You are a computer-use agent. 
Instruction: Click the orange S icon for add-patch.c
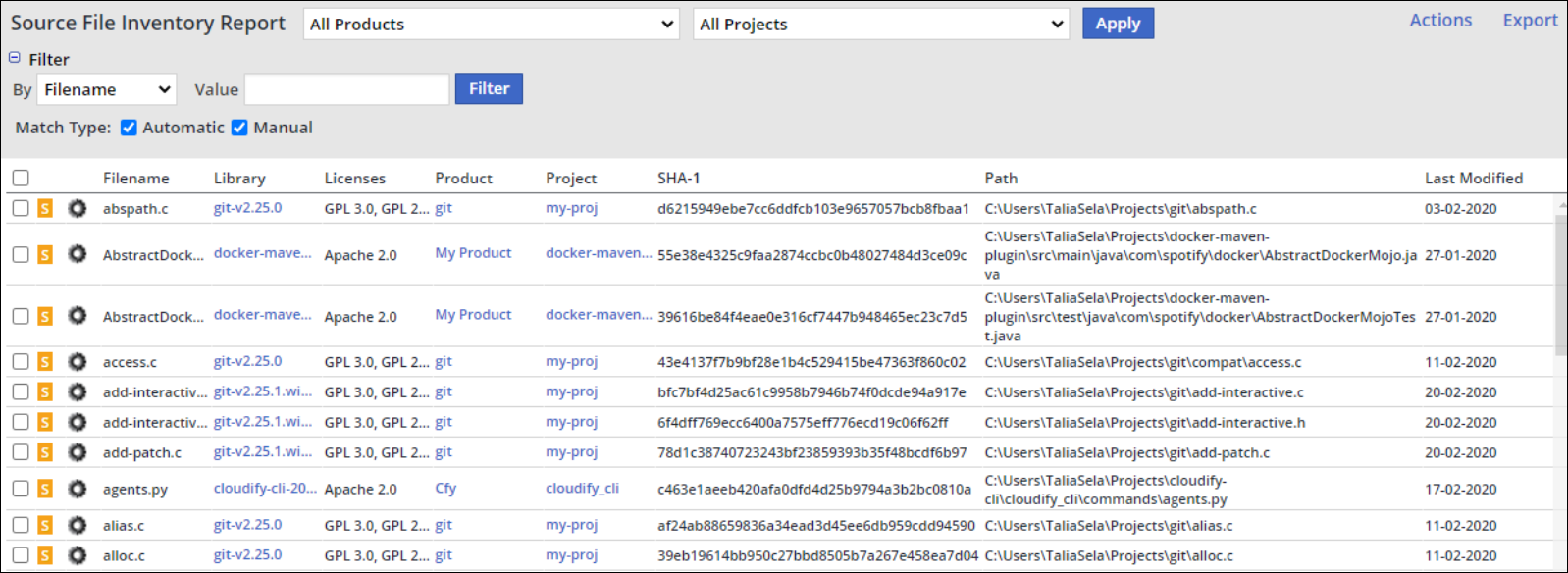(x=45, y=452)
